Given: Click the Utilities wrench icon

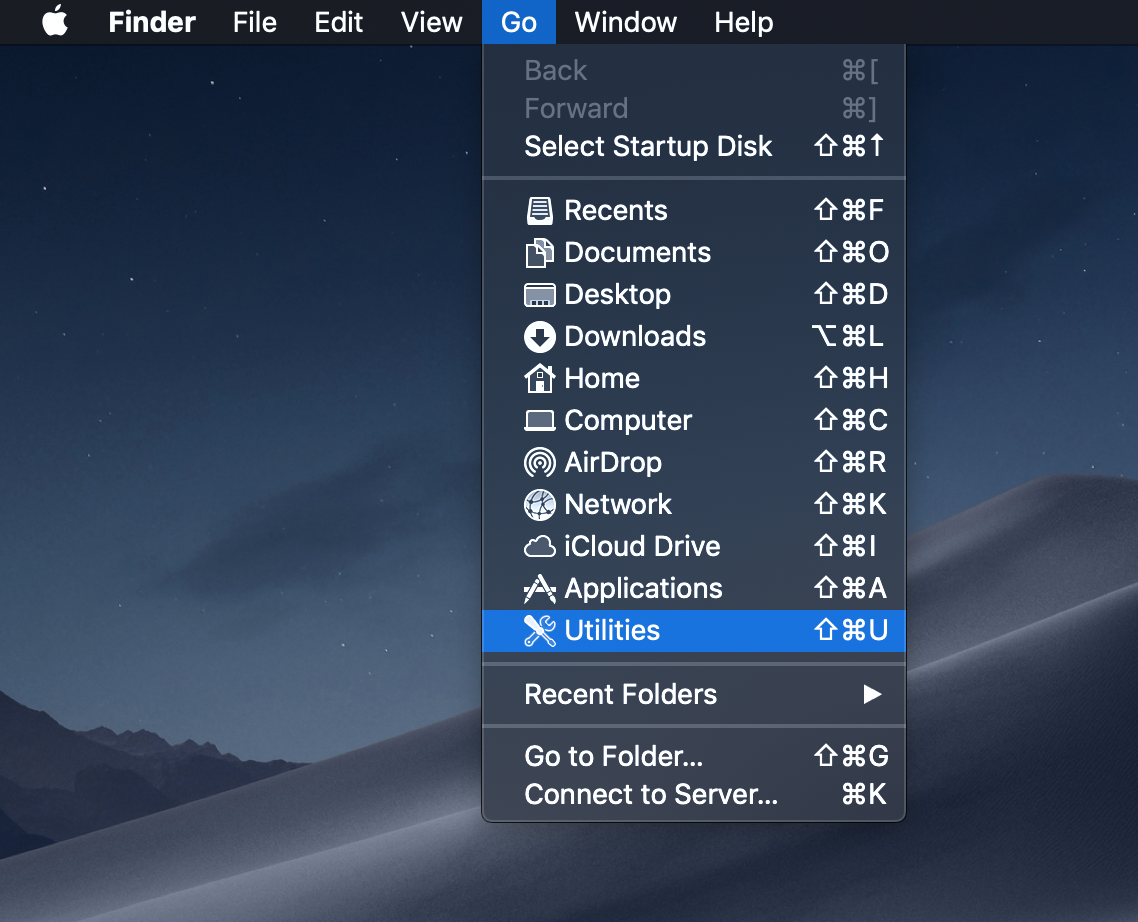Looking at the screenshot, I should pyautogui.click(x=539, y=631).
